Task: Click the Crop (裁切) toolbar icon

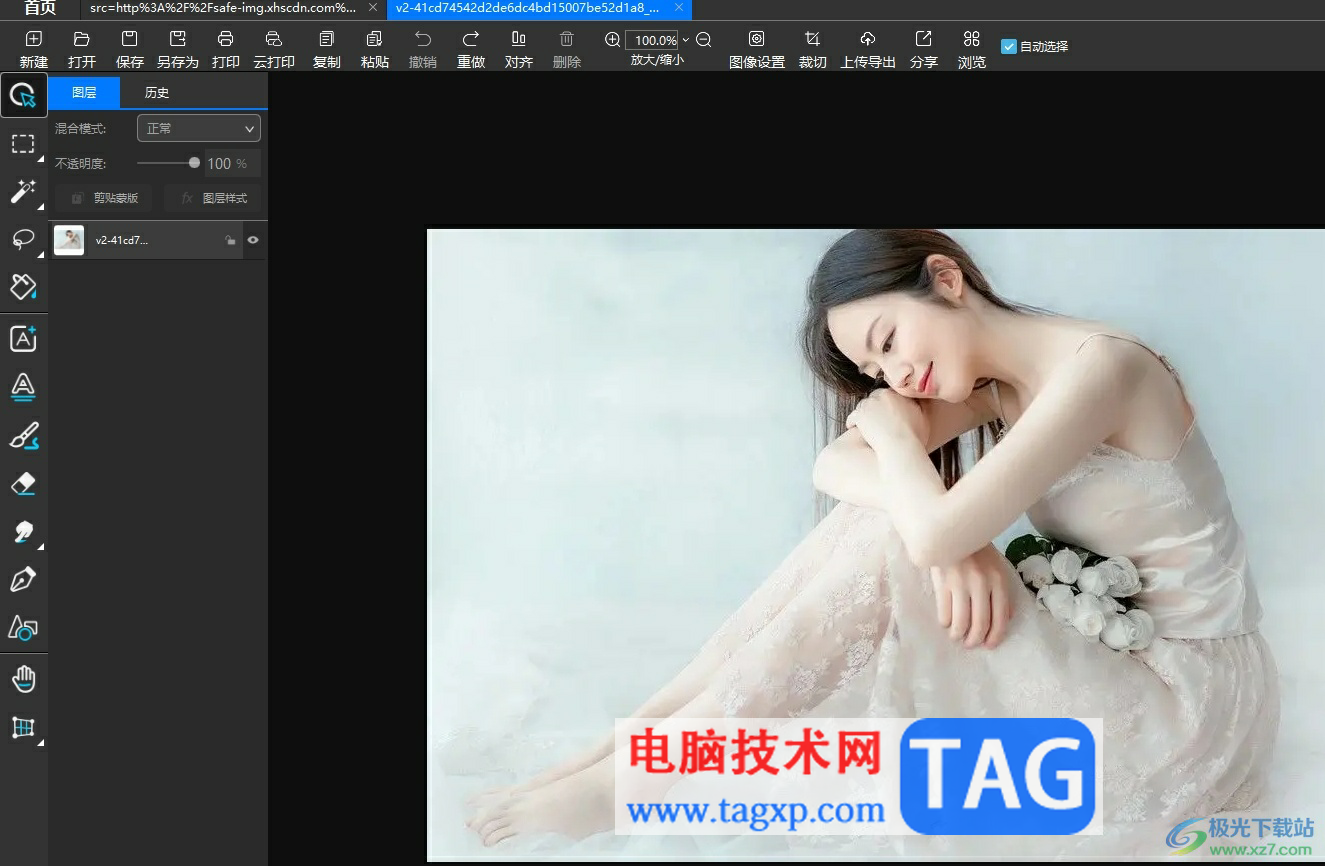Action: click(812, 40)
